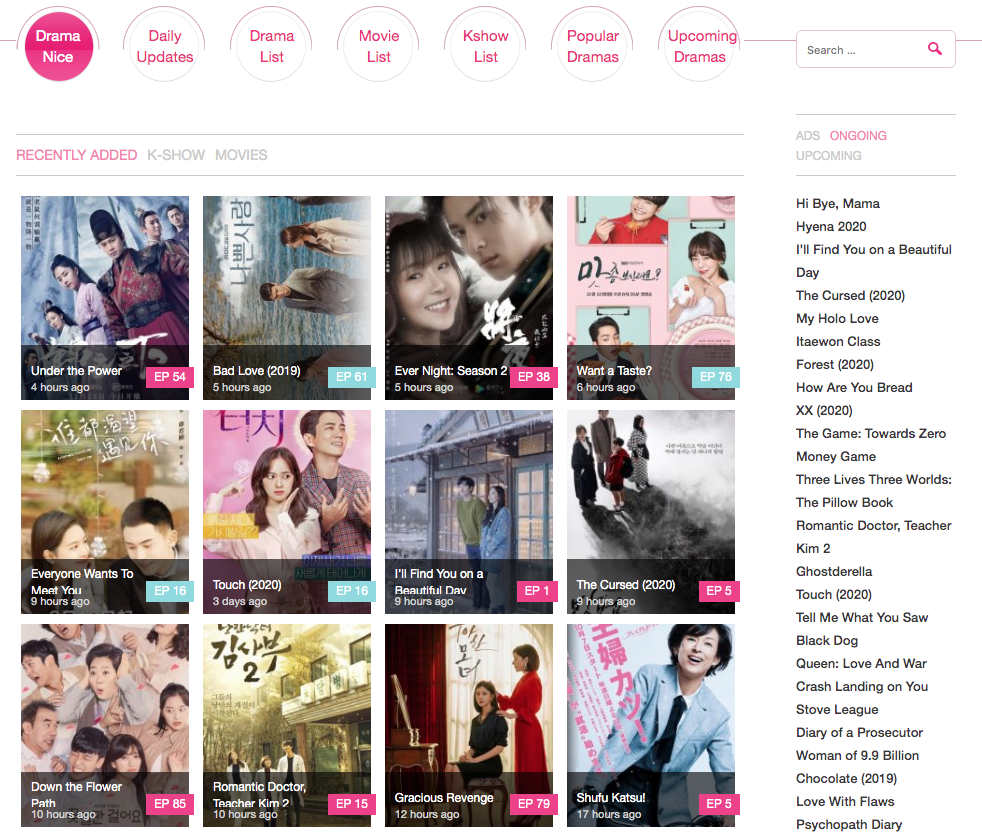Switch to the Recently Added tab
This screenshot has height=835, width=982.
click(x=76, y=155)
